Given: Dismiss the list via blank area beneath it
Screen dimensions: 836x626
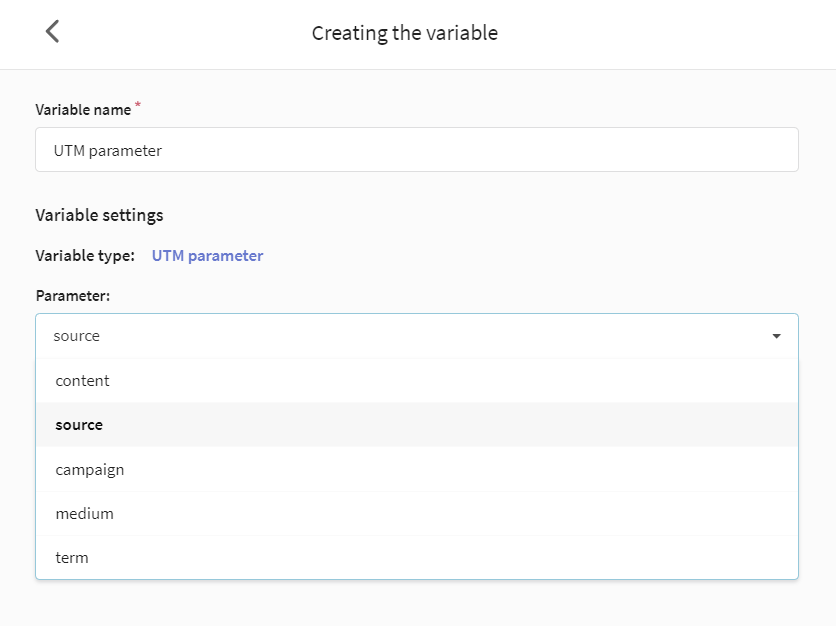Looking at the screenshot, I should (x=416, y=604).
